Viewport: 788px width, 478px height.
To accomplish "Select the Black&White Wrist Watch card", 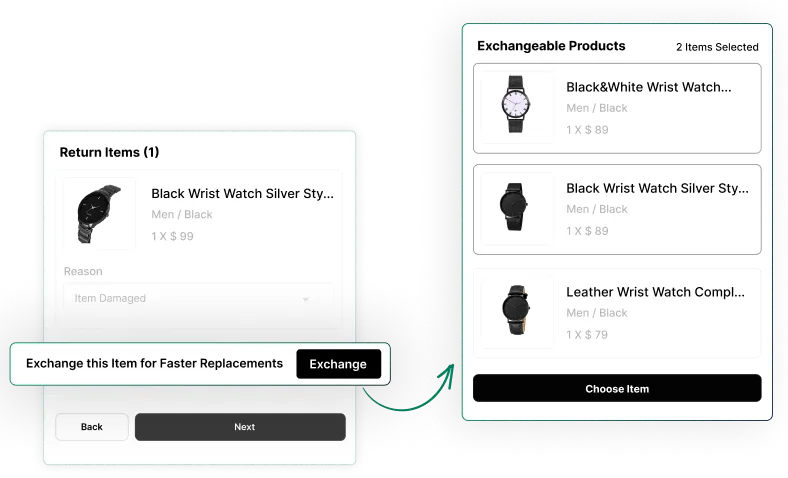I will [617, 108].
